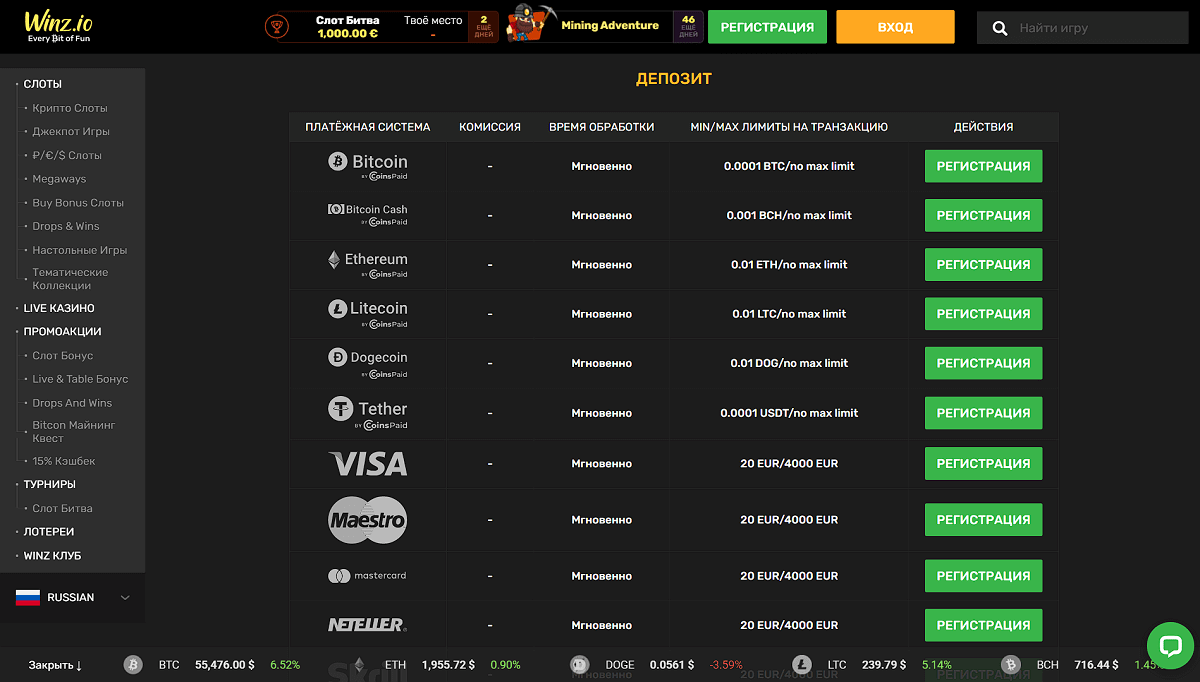
Task: Select Настольные Игры in sidebar
Action: (x=80, y=250)
